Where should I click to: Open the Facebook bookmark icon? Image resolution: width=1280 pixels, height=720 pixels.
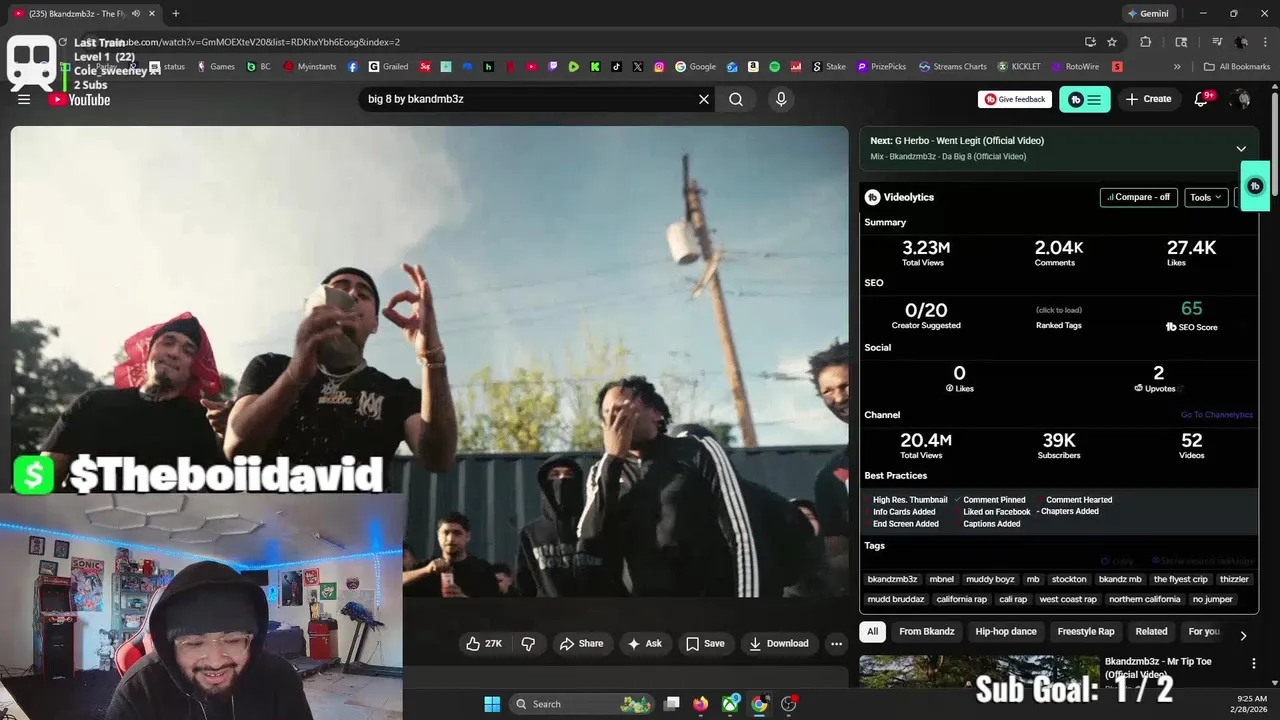click(x=353, y=67)
